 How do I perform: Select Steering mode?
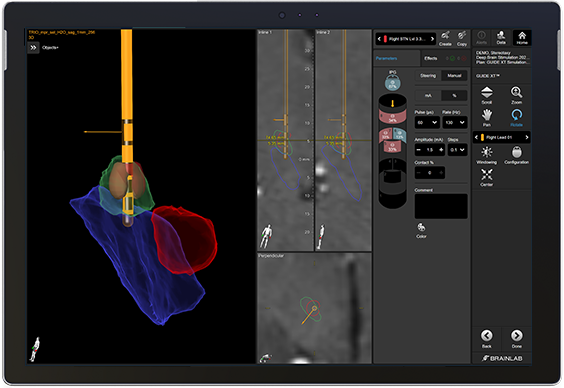(428, 76)
